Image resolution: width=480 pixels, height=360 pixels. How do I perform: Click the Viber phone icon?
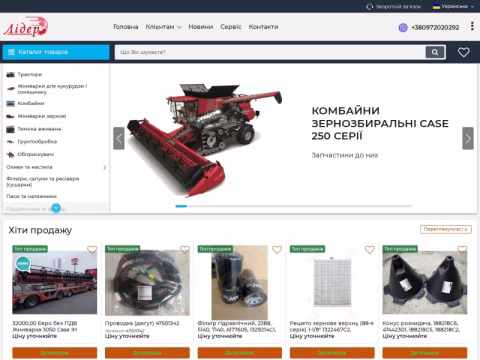pyautogui.click(x=403, y=27)
